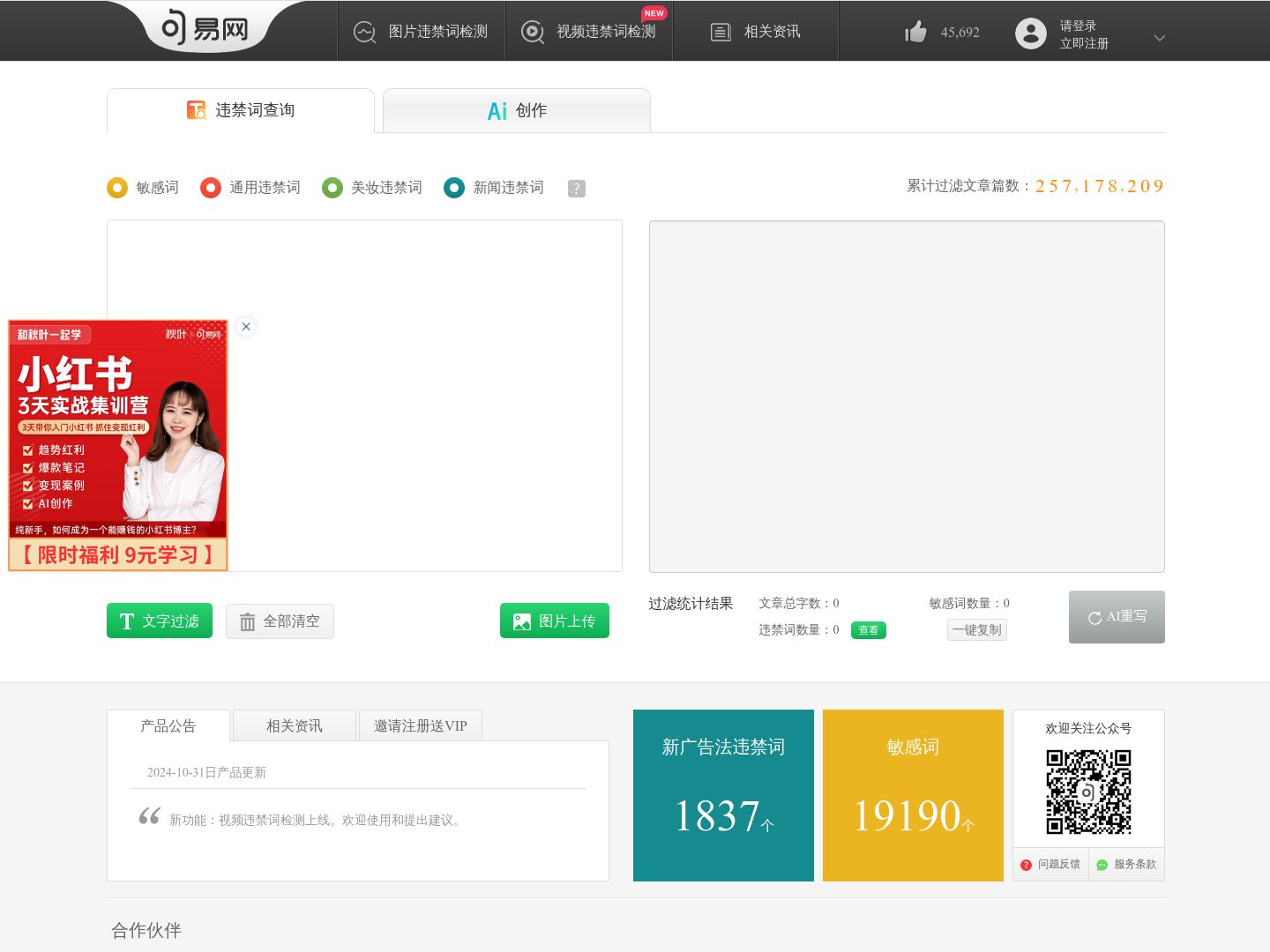Click the 问题反馈 feedback link
This screenshot has height=952, width=1270.
point(1051,865)
